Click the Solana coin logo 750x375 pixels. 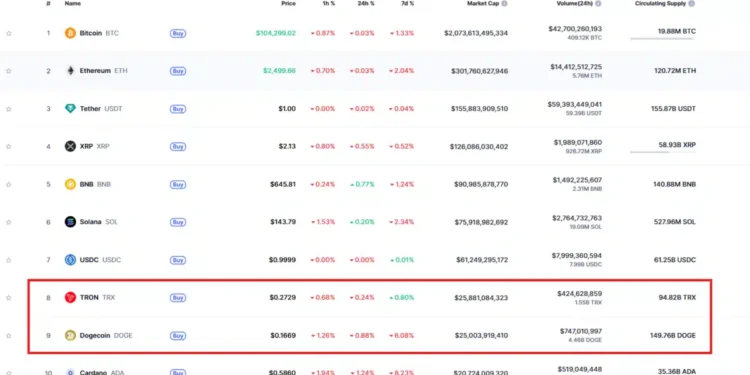click(x=70, y=222)
